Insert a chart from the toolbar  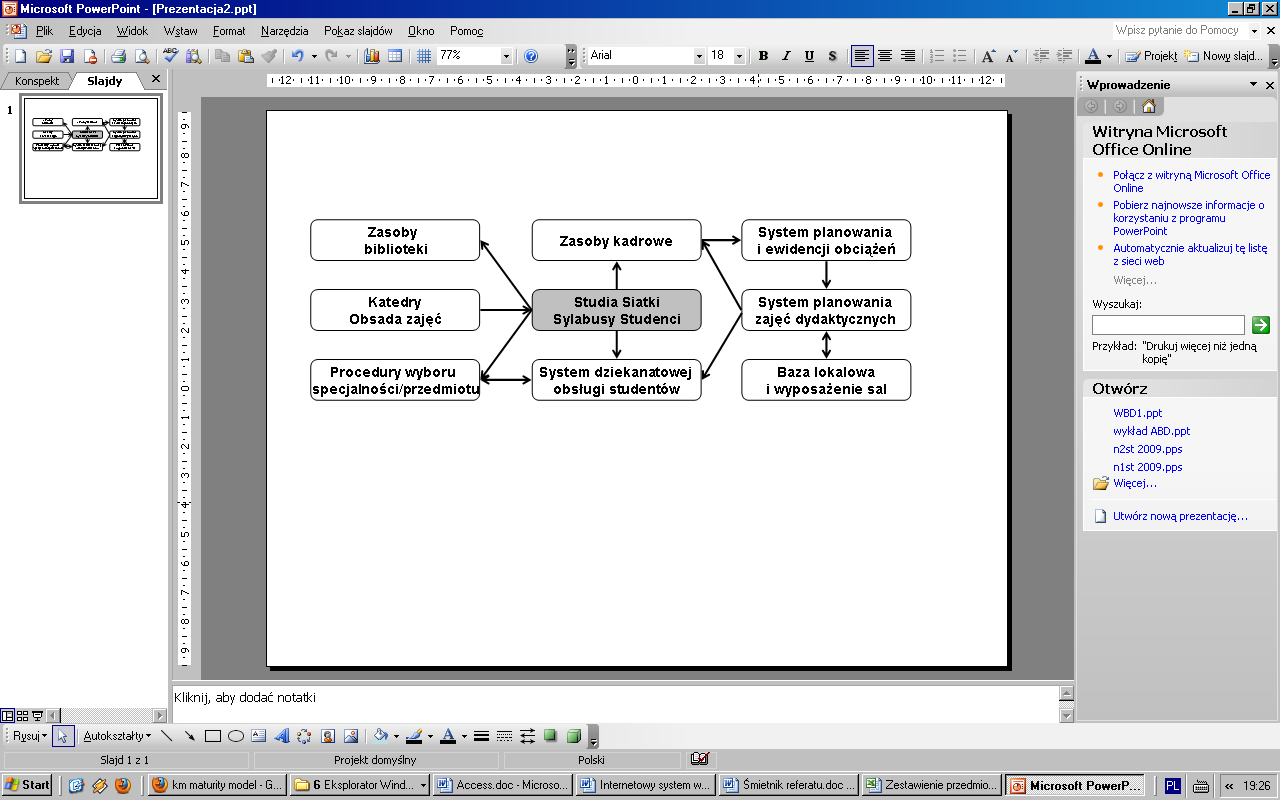[372, 56]
